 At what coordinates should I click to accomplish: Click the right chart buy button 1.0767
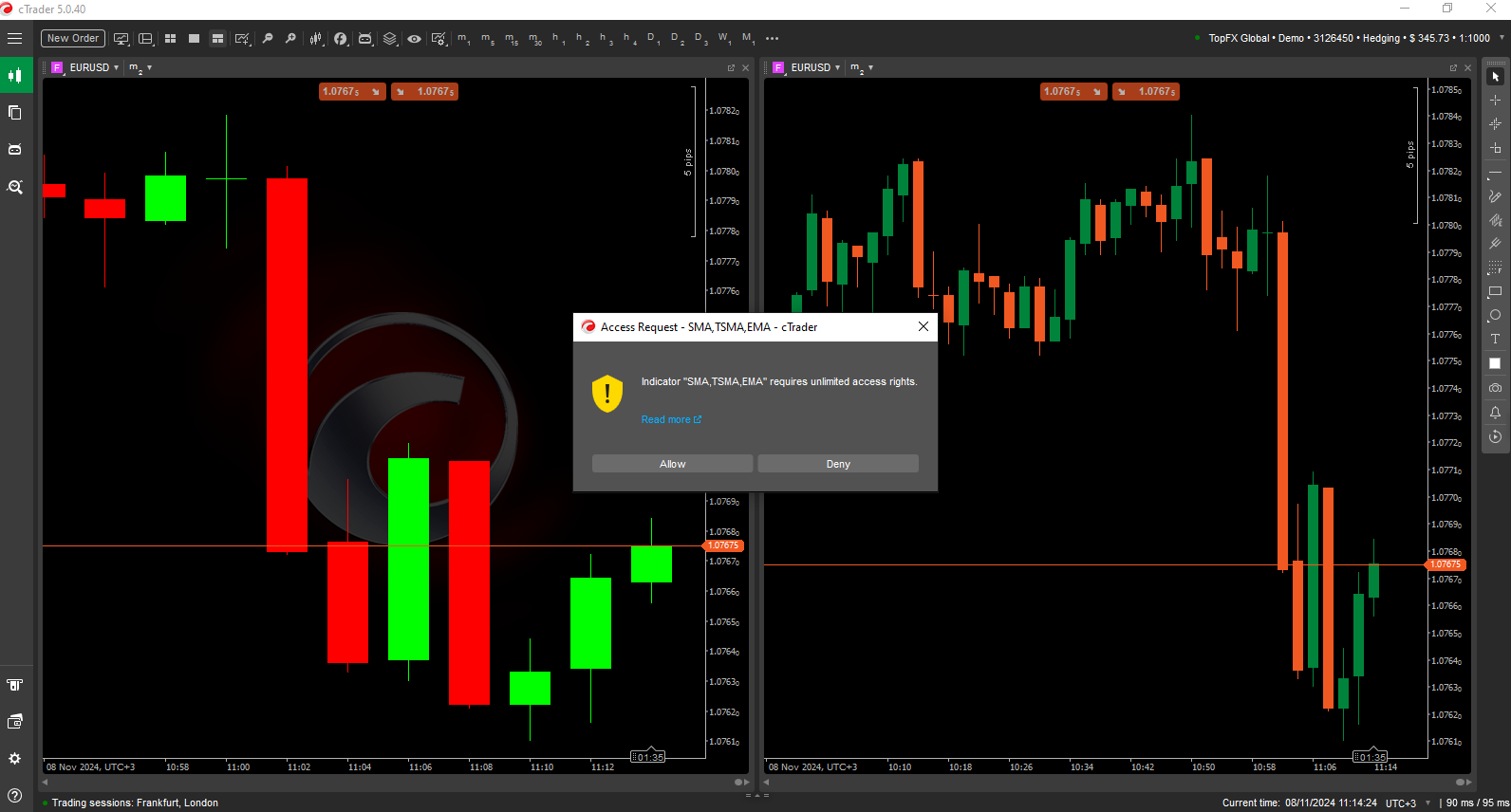click(1146, 92)
